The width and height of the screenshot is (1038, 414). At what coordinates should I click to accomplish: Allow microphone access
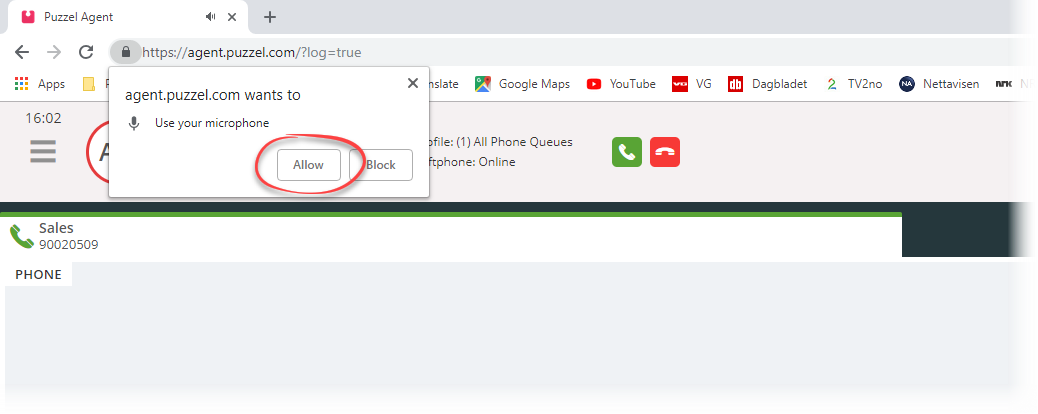click(x=308, y=165)
